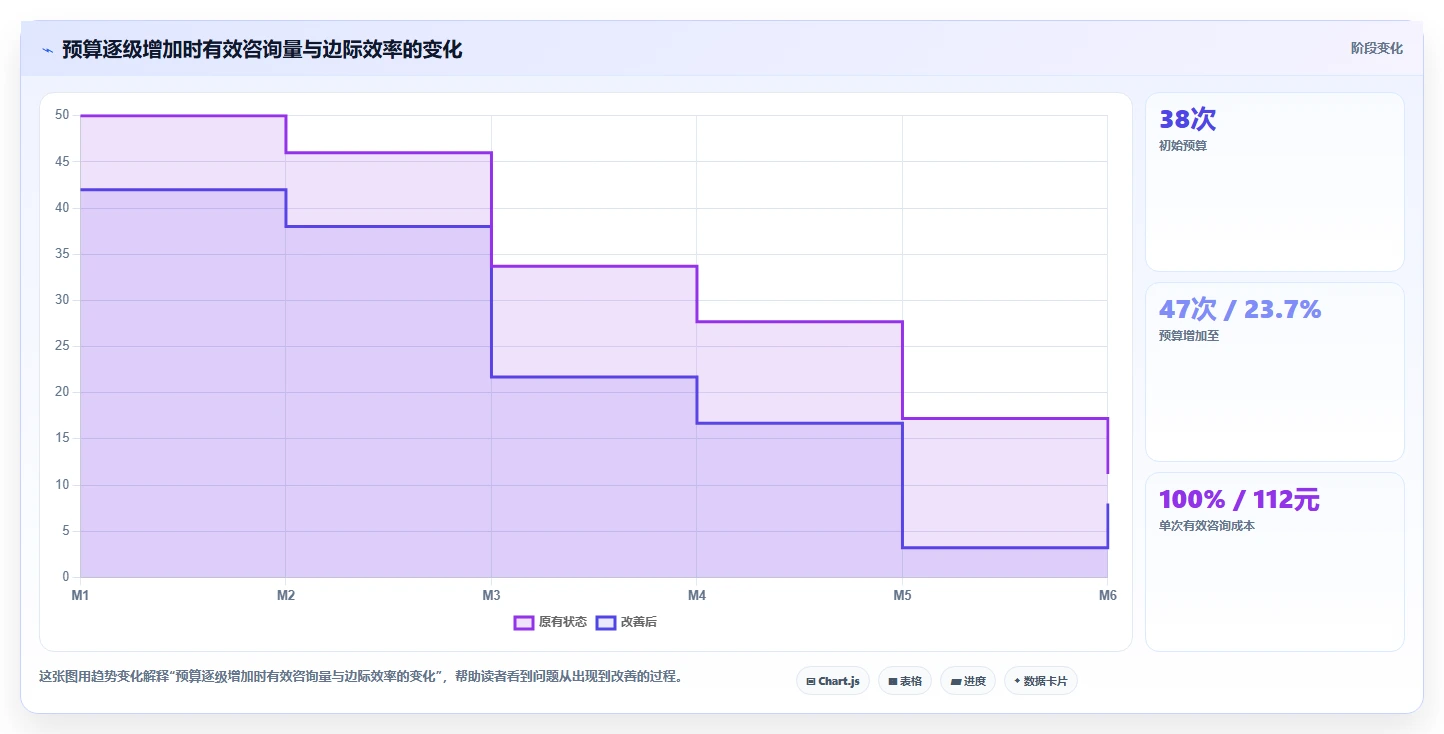This screenshot has height=734, width=1444.
Task: Click the M2 x-axis label
Action: click(x=286, y=596)
